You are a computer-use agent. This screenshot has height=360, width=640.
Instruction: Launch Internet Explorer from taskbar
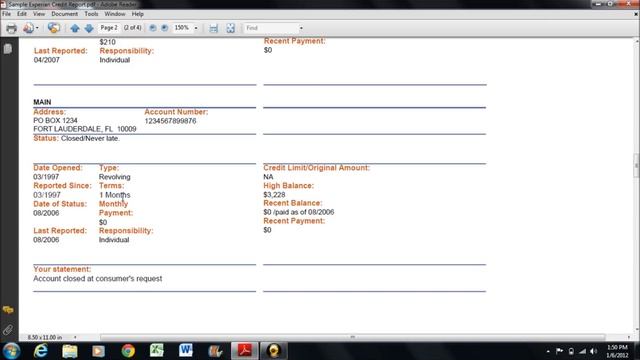click(x=40, y=351)
